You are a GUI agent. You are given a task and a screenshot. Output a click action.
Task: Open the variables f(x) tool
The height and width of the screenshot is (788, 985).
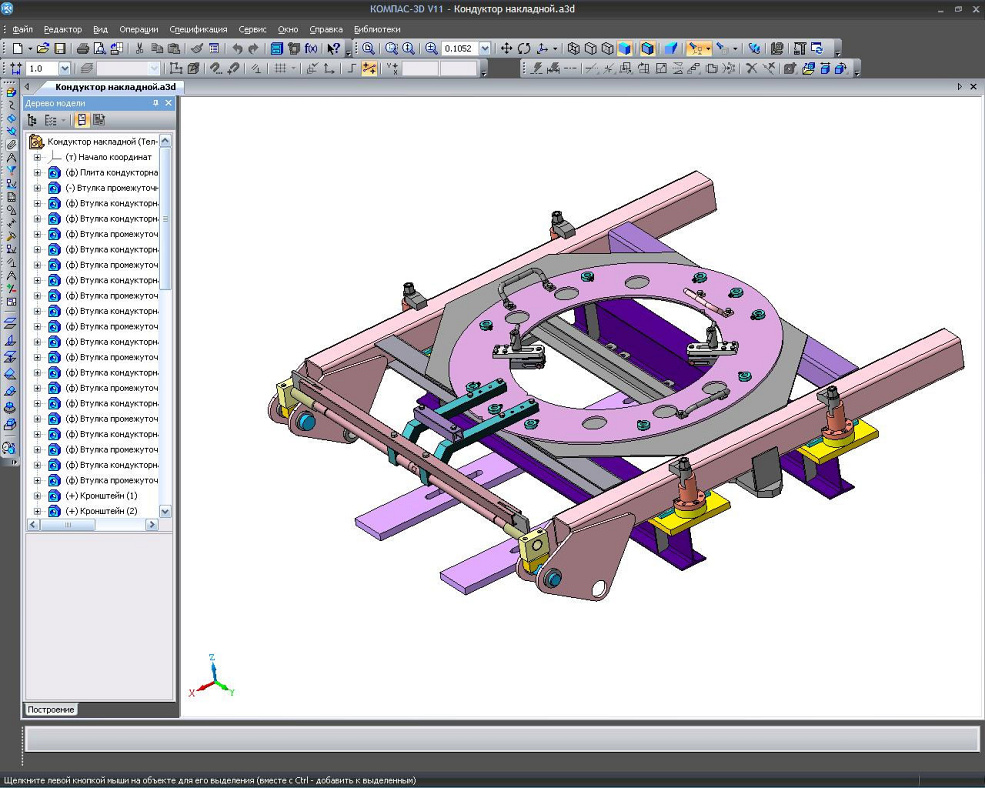pyautogui.click(x=310, y=48)
